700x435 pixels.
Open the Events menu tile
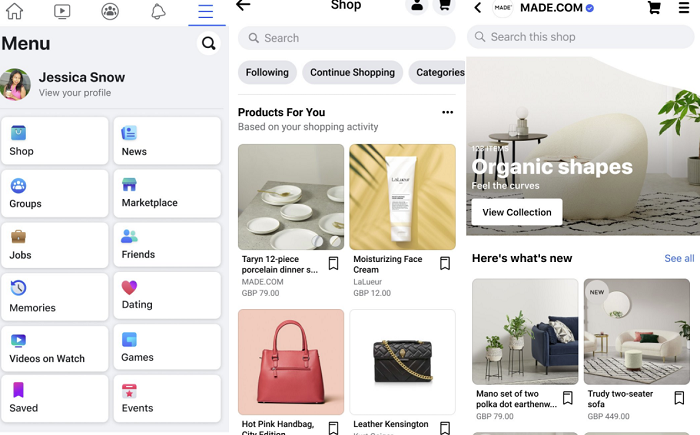click(x=167, y=398)
